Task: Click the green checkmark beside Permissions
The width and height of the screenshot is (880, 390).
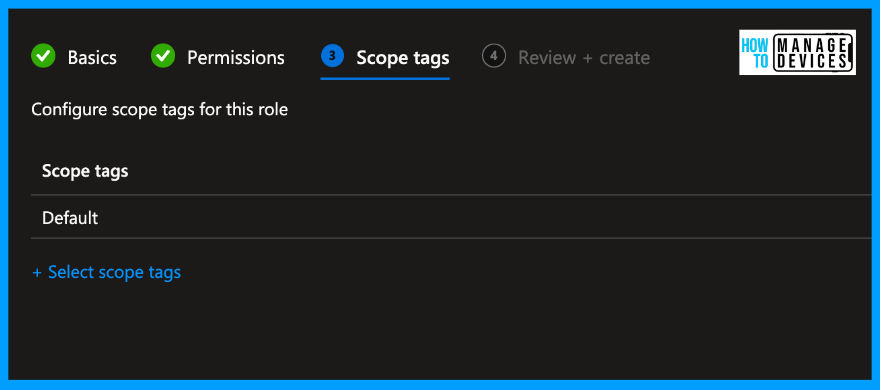Action: [x=163, y=56]
